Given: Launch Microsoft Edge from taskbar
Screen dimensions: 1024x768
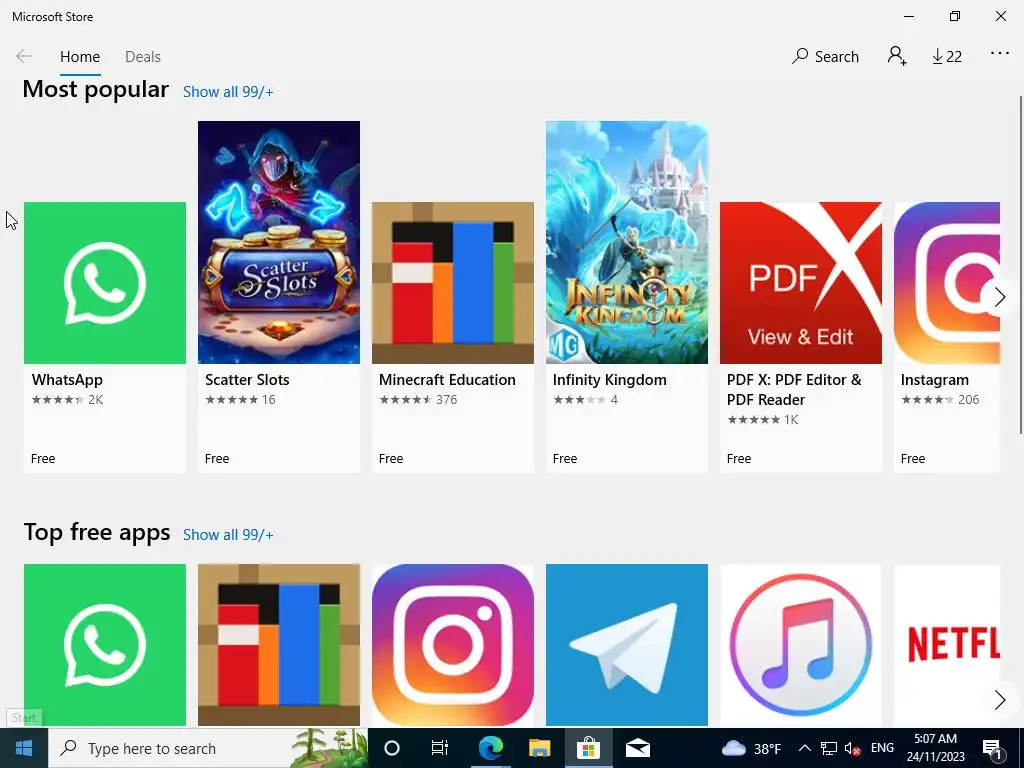Looking at the screenshot, I should 491,748.
